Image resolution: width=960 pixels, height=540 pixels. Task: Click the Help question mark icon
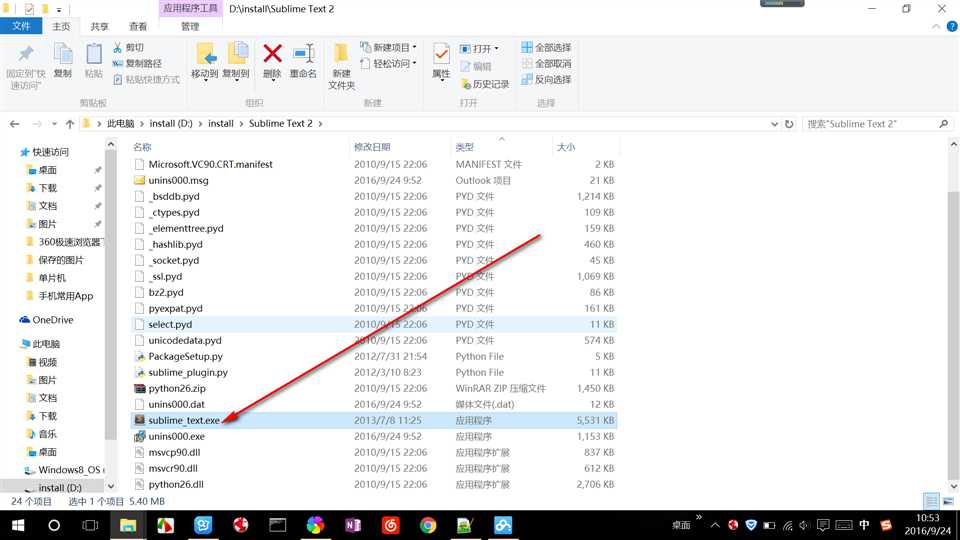[952, 26]
